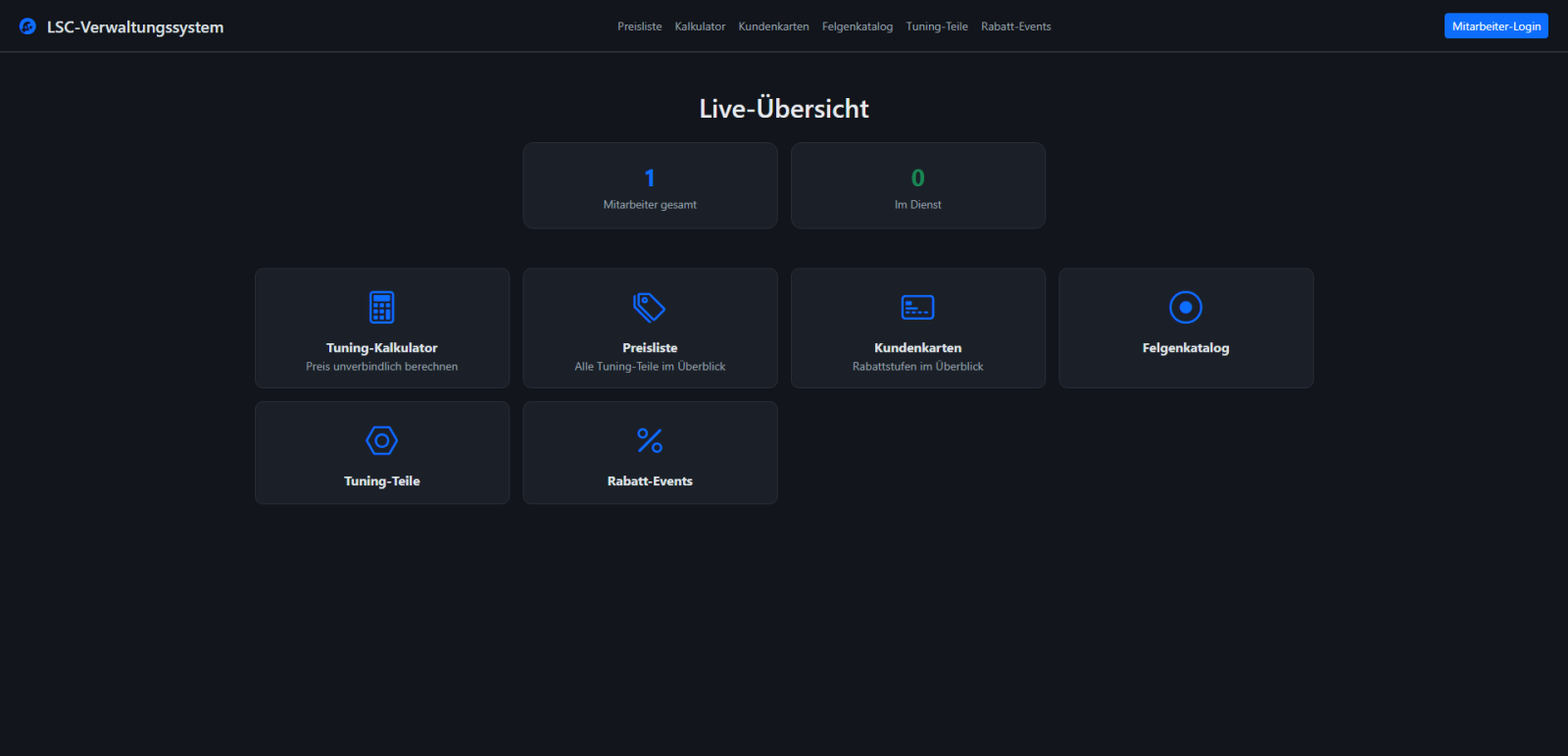Click the hex nut icon on Tuning-Teile card
The image size is (1568, 756).
pos(382,440)
